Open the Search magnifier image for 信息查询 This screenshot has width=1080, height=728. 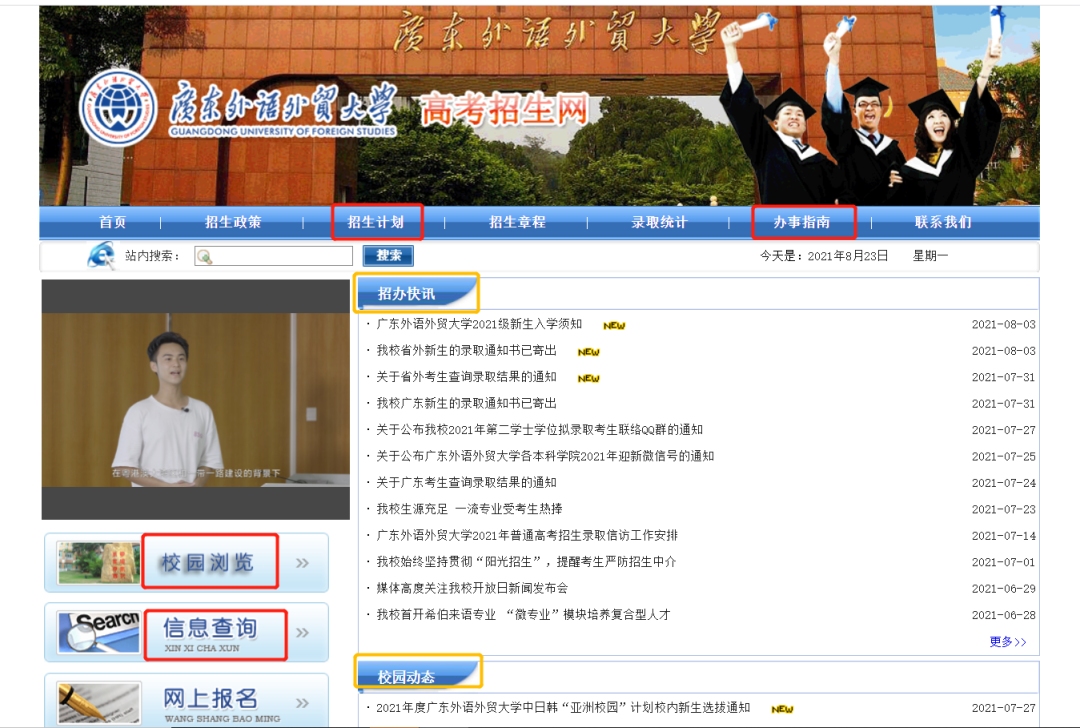99,632
